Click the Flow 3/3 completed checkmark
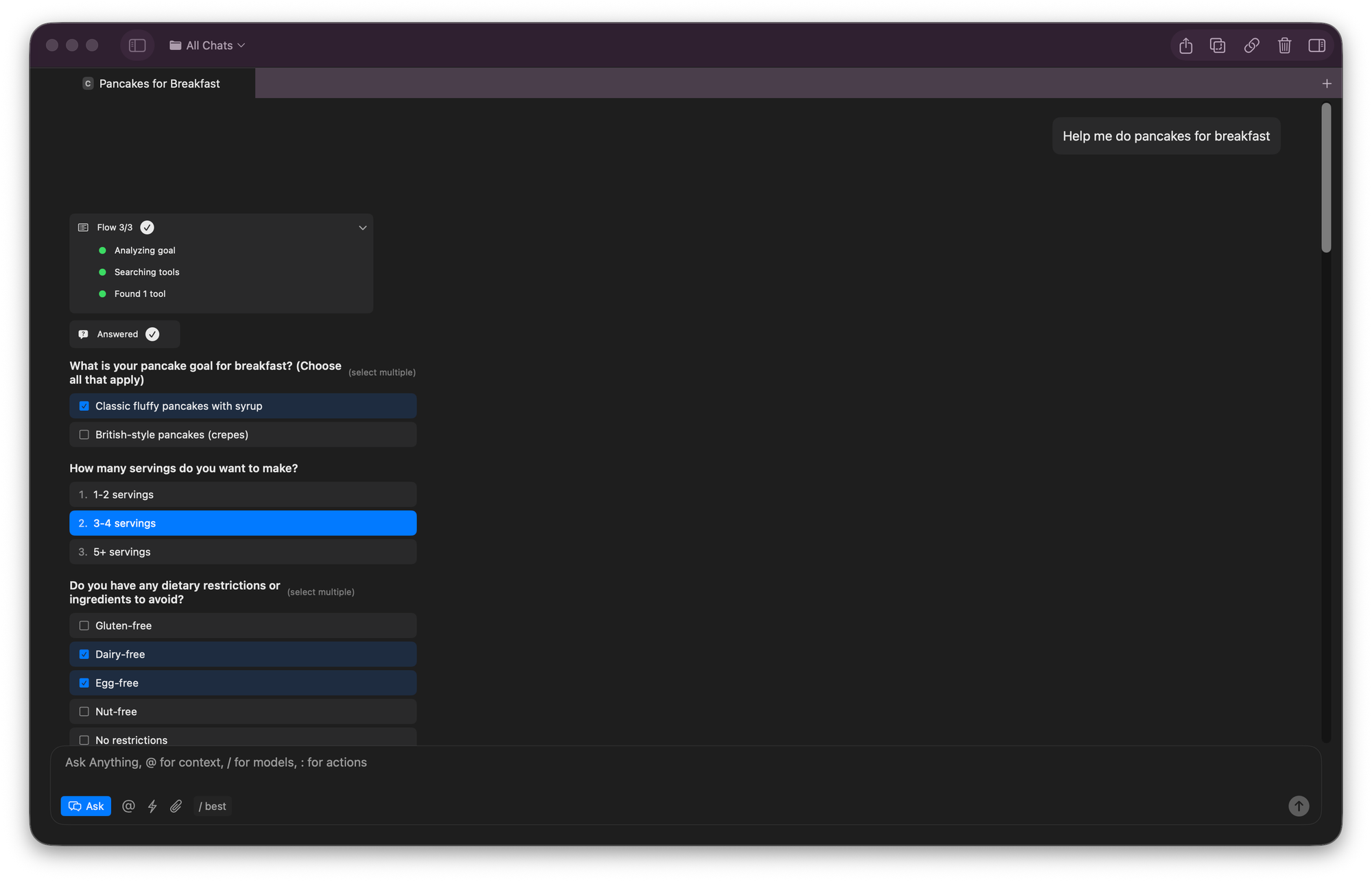The image size is (1372, 882). (147, 228)
